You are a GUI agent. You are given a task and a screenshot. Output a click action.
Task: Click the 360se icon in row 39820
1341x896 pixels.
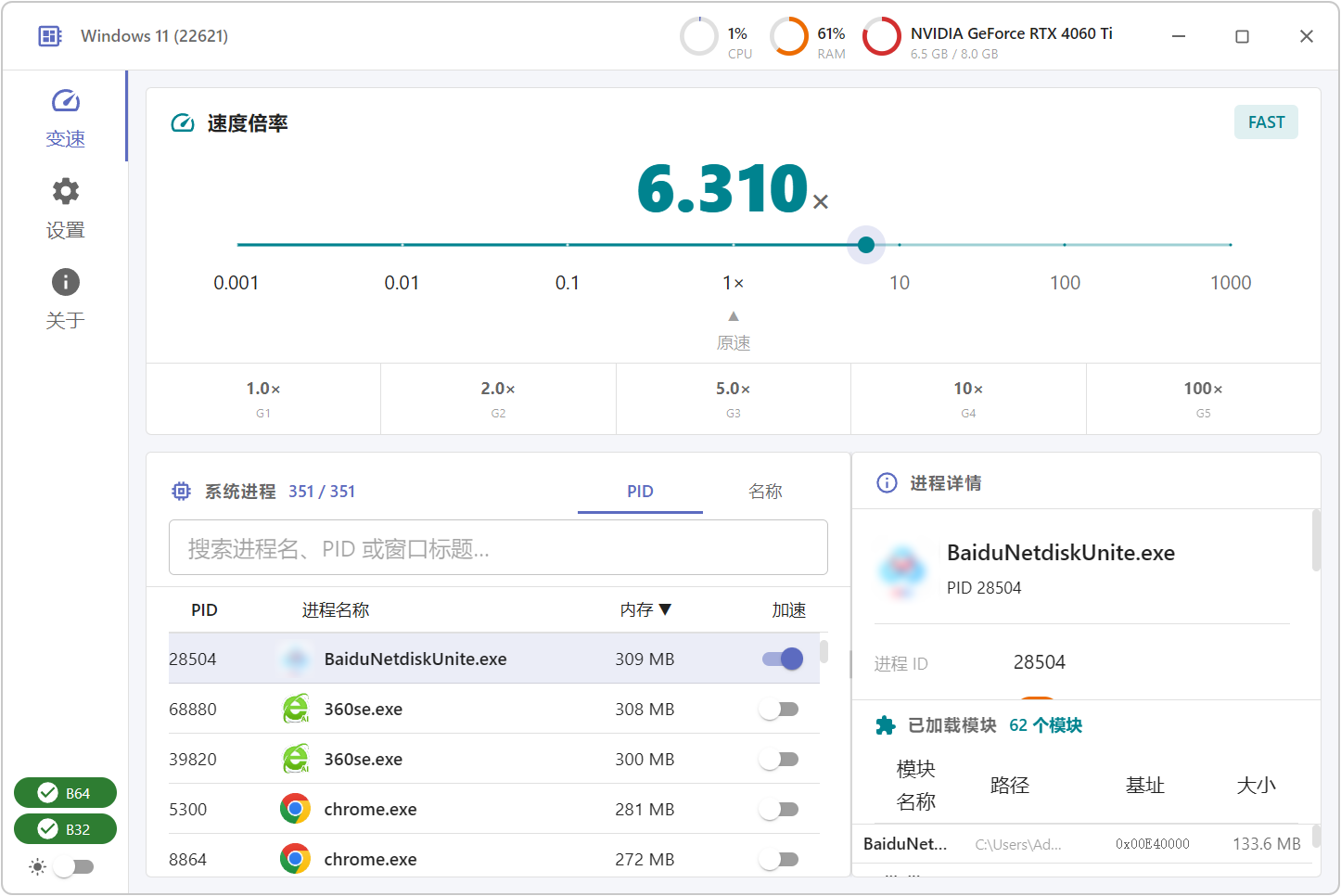pyautogui.click(x=296, y=760)
